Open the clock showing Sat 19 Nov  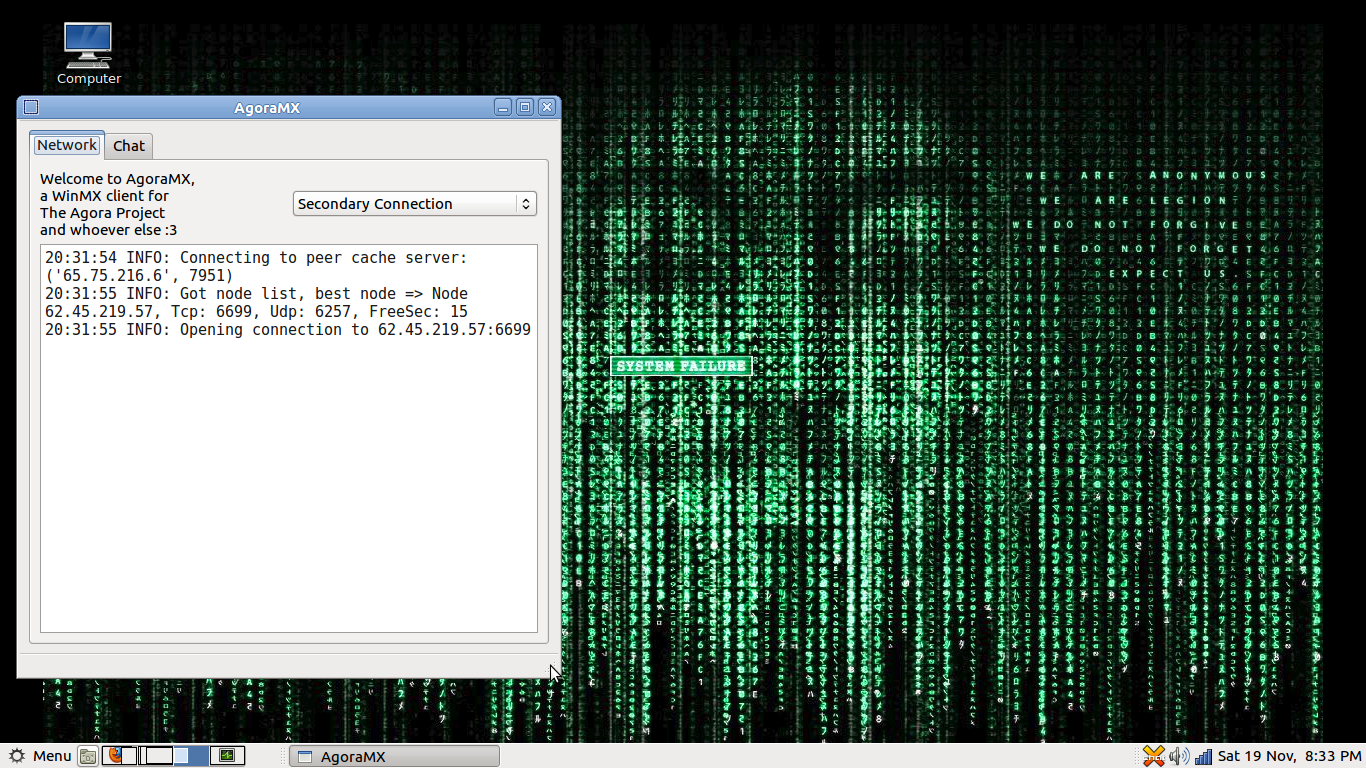coord(1289,756)
